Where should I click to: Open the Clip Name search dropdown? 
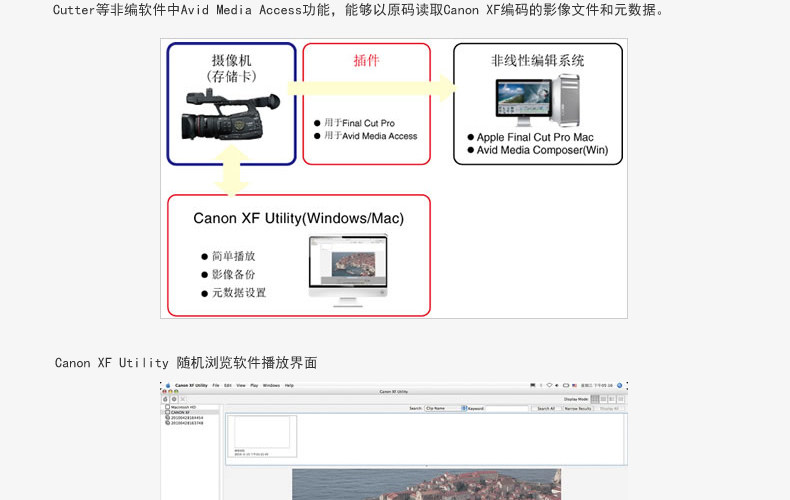pos(446,408)
